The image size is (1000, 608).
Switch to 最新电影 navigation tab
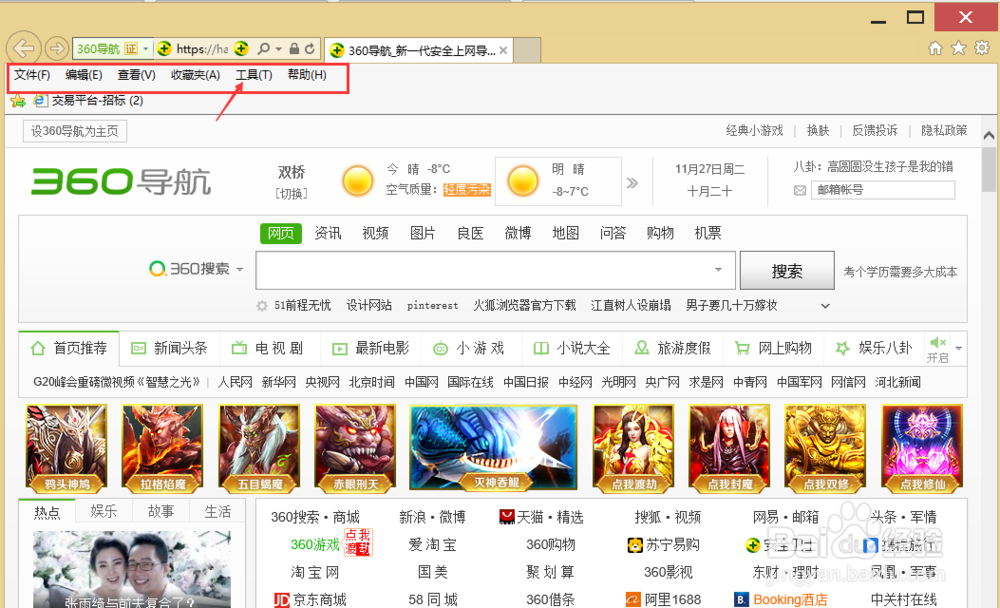pyautogui.click(x=371, y=348)
